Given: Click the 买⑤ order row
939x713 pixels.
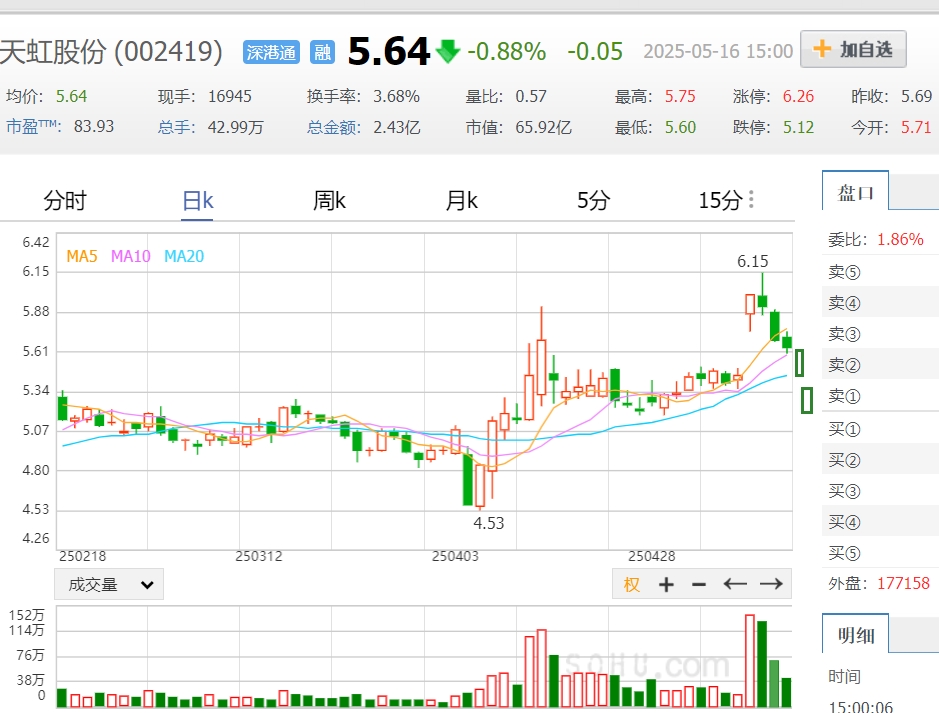Looking at the screenshot, I should (880, 553).
